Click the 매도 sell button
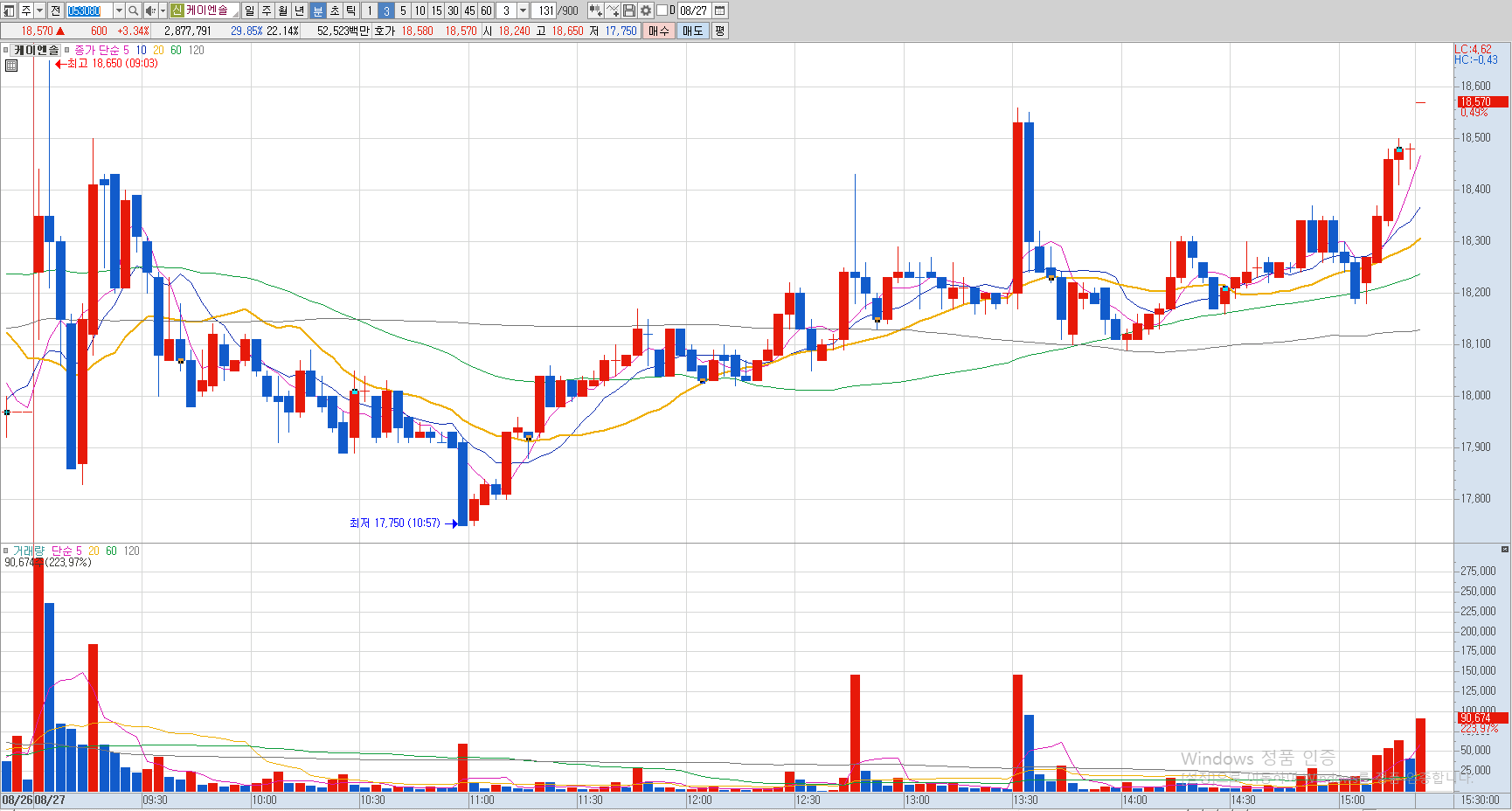 (693, 31)
